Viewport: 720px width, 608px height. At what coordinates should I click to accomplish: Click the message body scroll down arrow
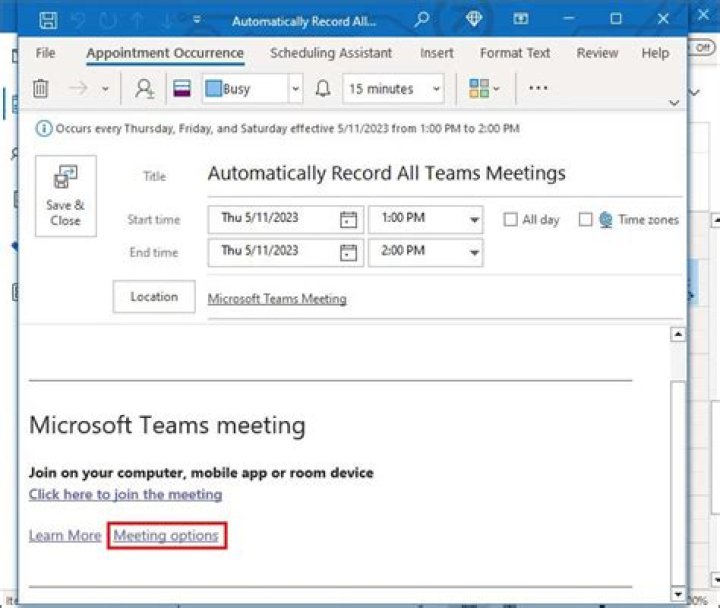678,594
